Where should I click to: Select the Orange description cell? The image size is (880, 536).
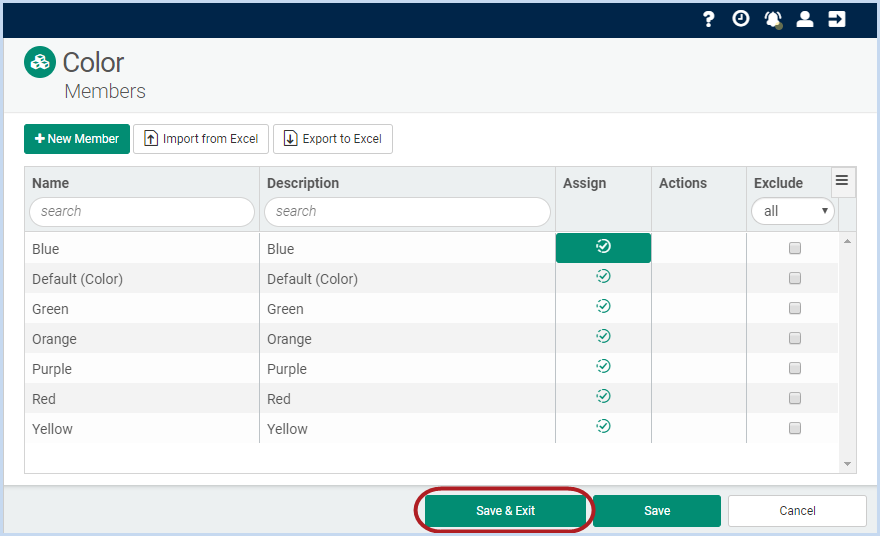407,338
